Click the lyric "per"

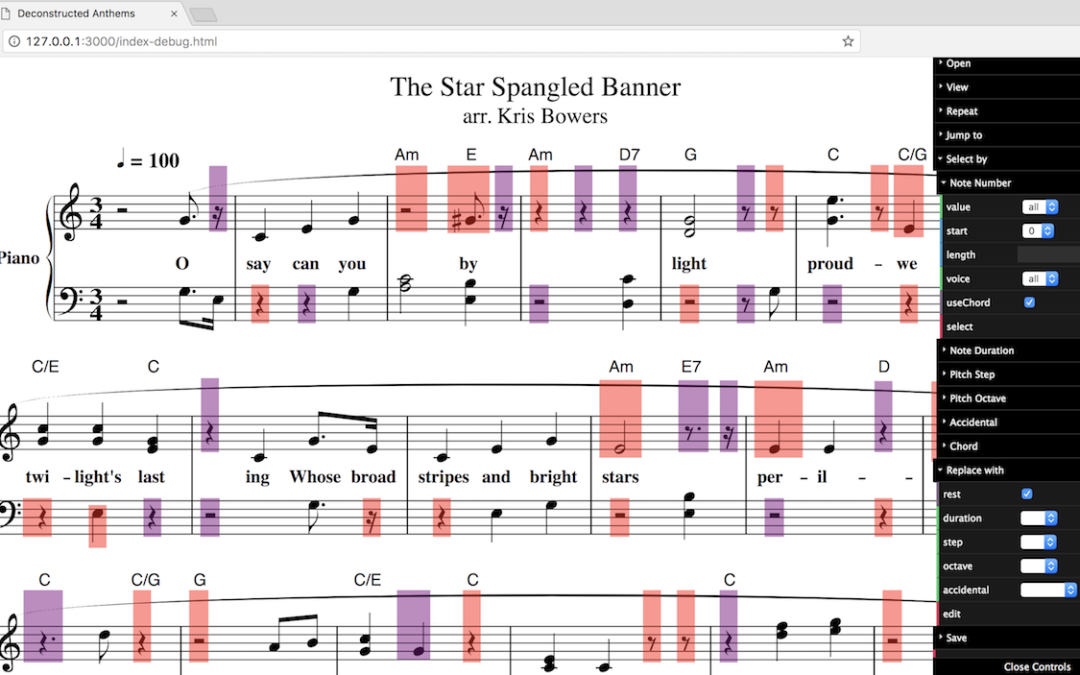tap(769, 478)
